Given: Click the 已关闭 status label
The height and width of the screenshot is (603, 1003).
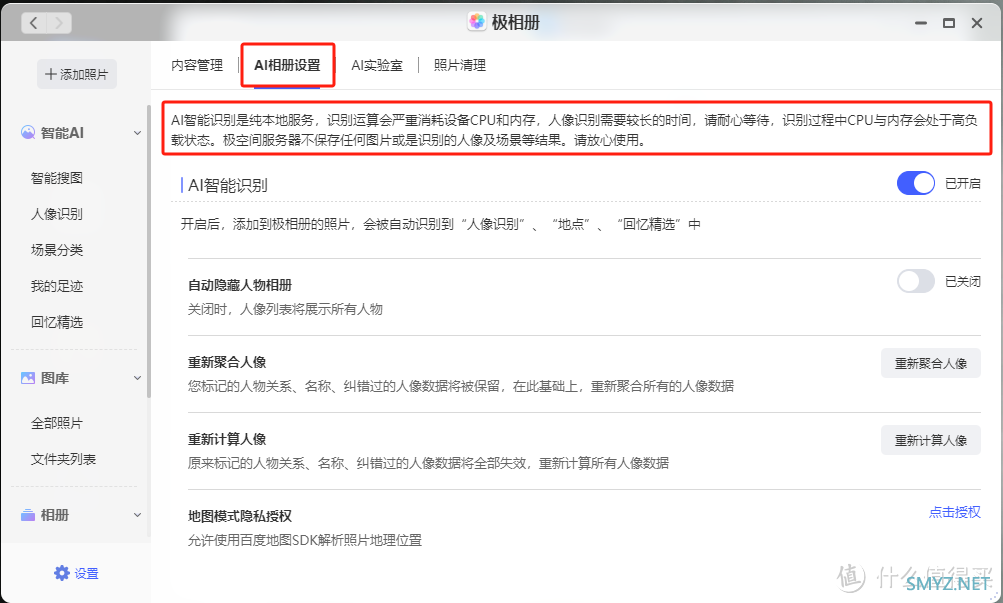Looking at the screenshot, I should [x=963, y=281].
